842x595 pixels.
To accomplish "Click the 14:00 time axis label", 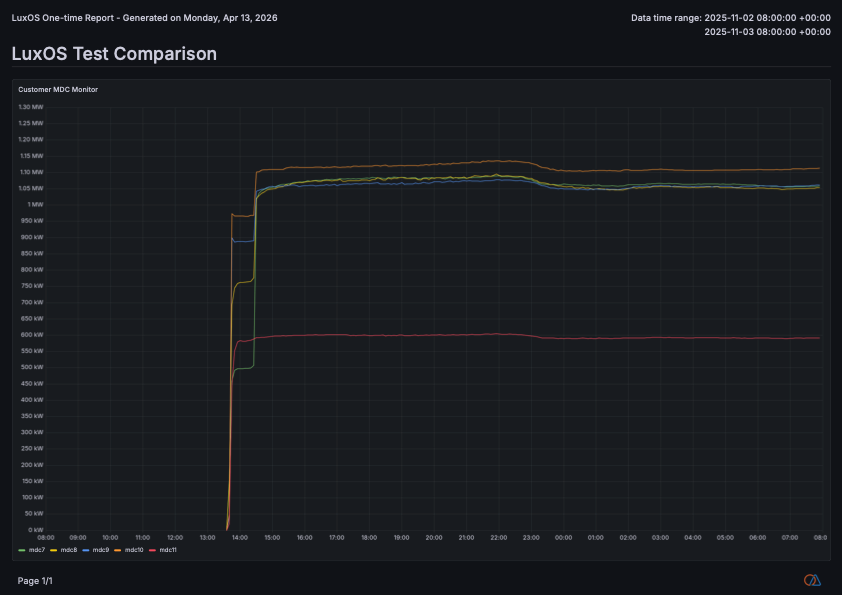I will pyautogui.click(x=240, y=538).
